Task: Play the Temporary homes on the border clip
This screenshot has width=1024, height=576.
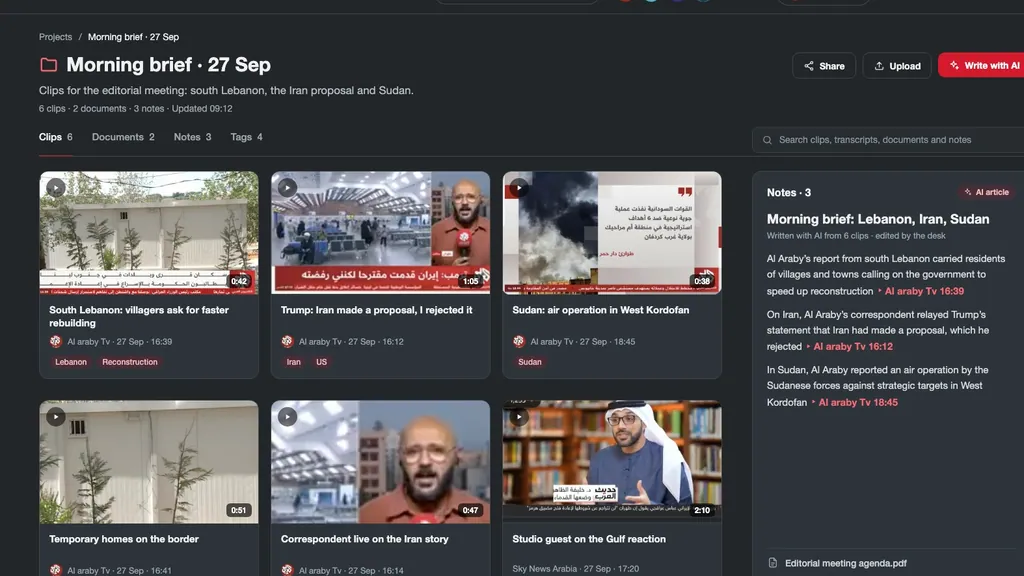Action: [x=56, y=417]
